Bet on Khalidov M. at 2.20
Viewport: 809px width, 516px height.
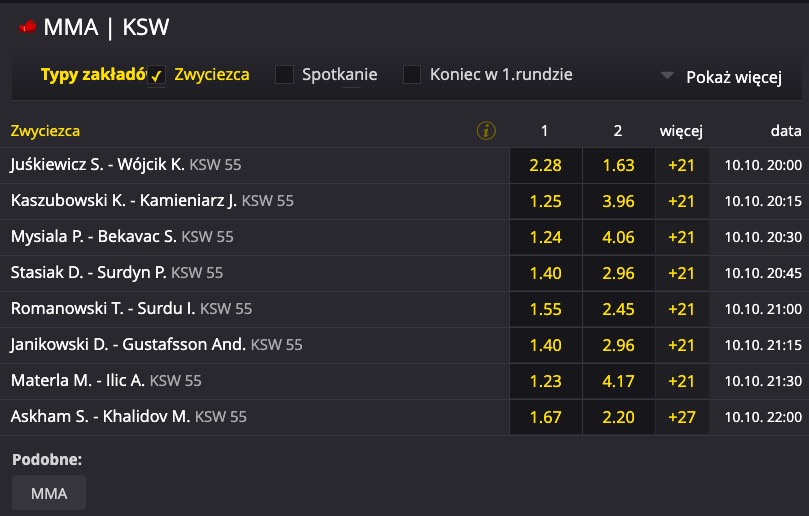(619, 417)
